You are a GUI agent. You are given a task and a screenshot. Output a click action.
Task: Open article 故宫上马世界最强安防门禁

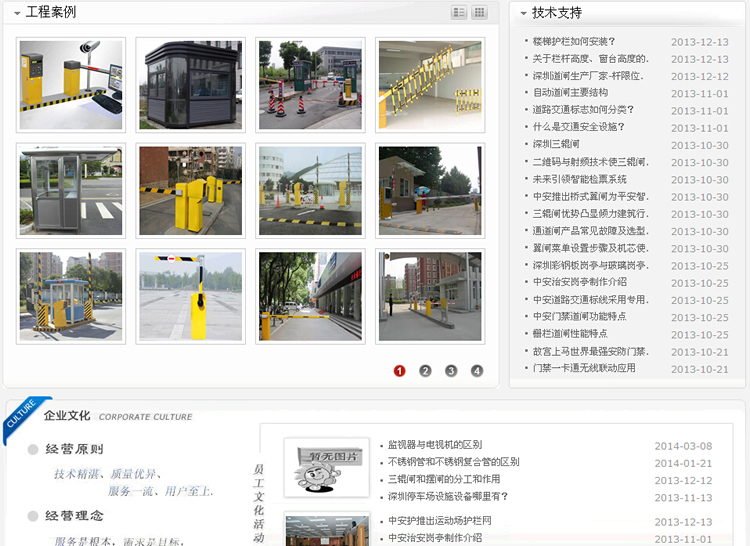click(x=591, y=351)
